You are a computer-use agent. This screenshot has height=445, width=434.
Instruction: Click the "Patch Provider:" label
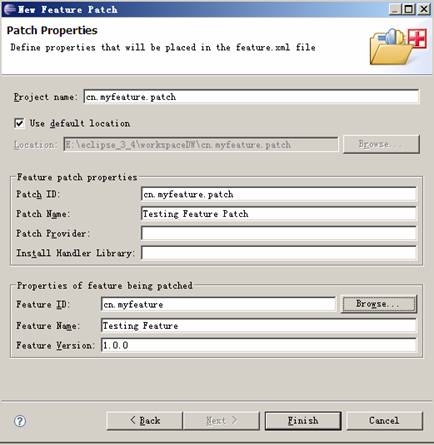pos(53,233)
